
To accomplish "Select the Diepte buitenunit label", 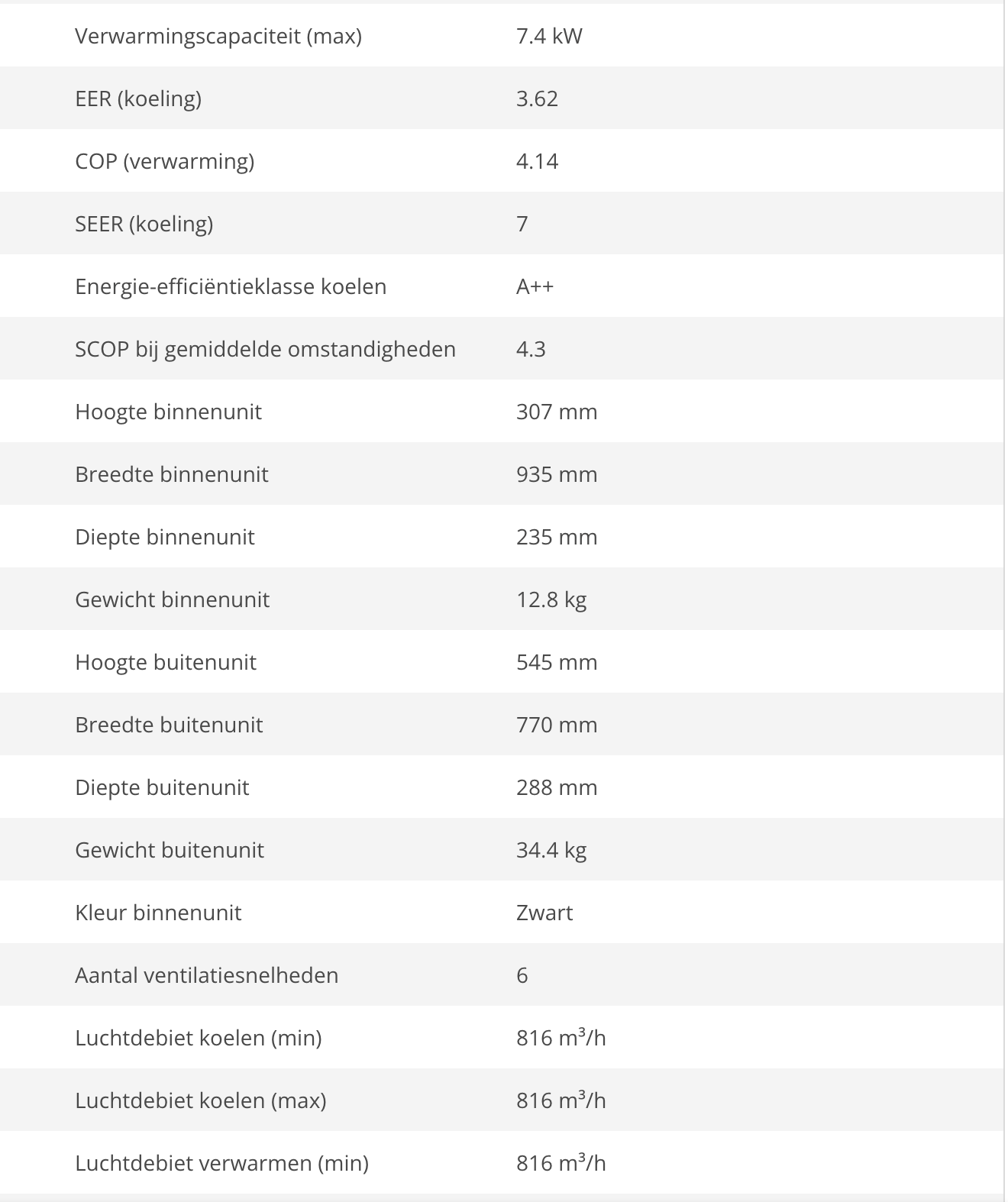I will pyautogui.click(x=162, y=787).
